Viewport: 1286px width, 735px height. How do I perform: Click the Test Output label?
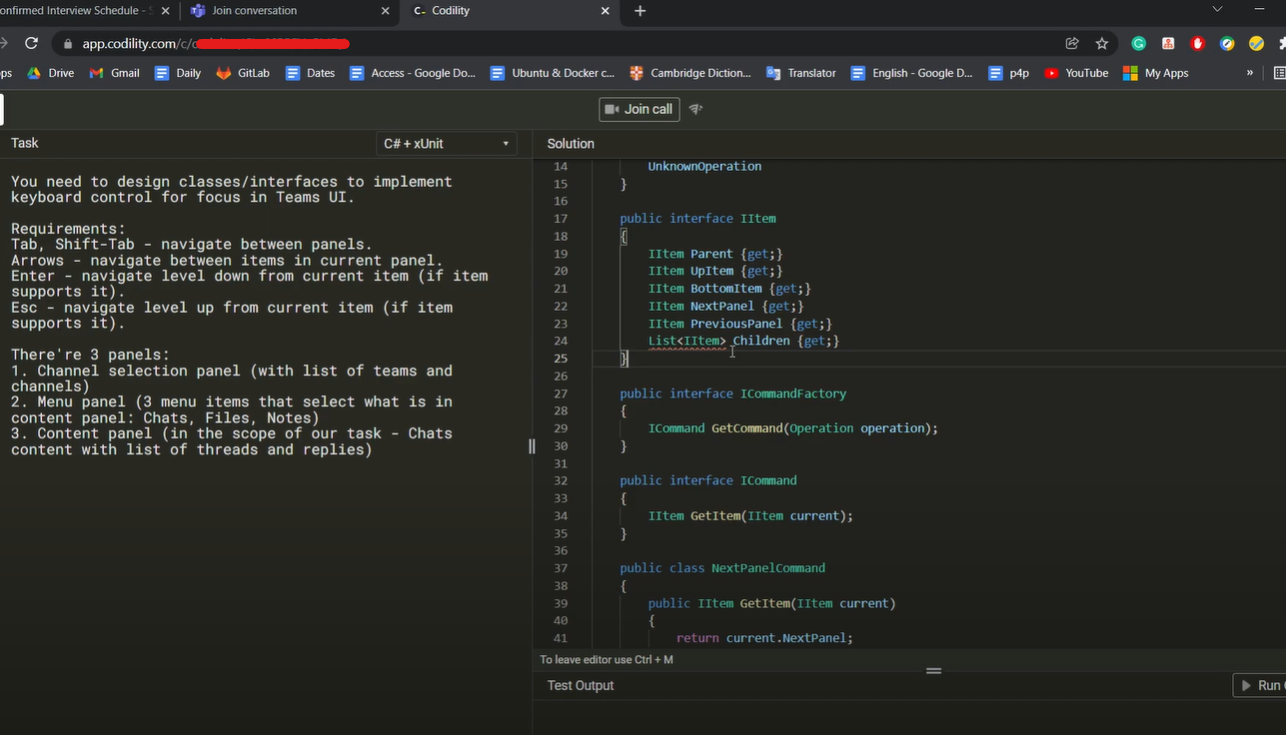(x=580, y=685)
